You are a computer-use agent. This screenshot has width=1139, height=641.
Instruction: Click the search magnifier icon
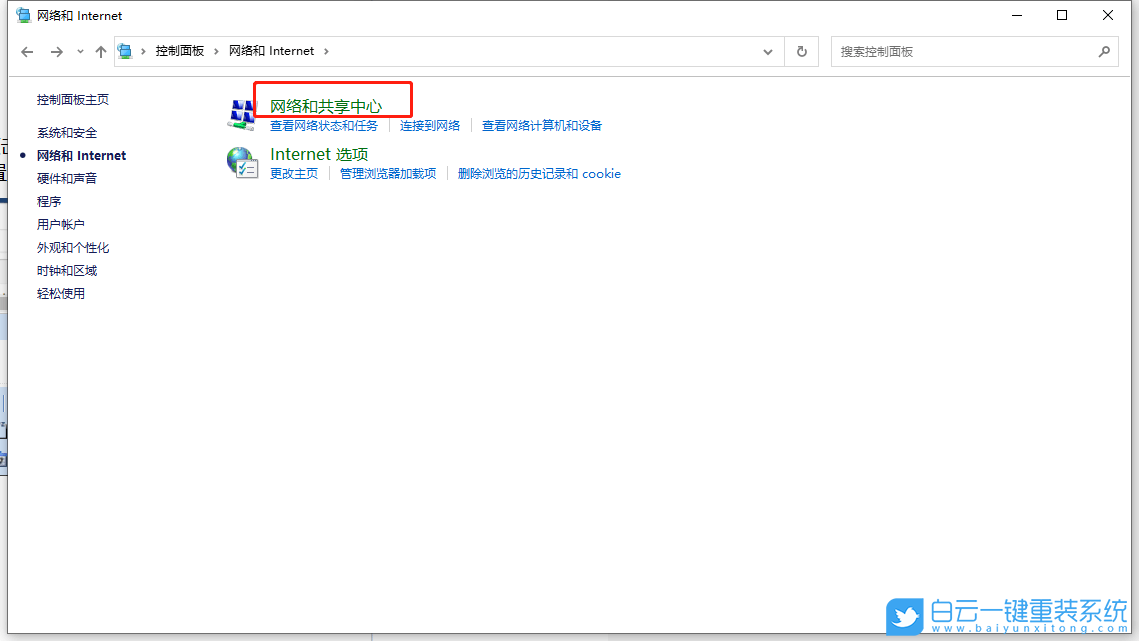click(x=1104, y=50)
